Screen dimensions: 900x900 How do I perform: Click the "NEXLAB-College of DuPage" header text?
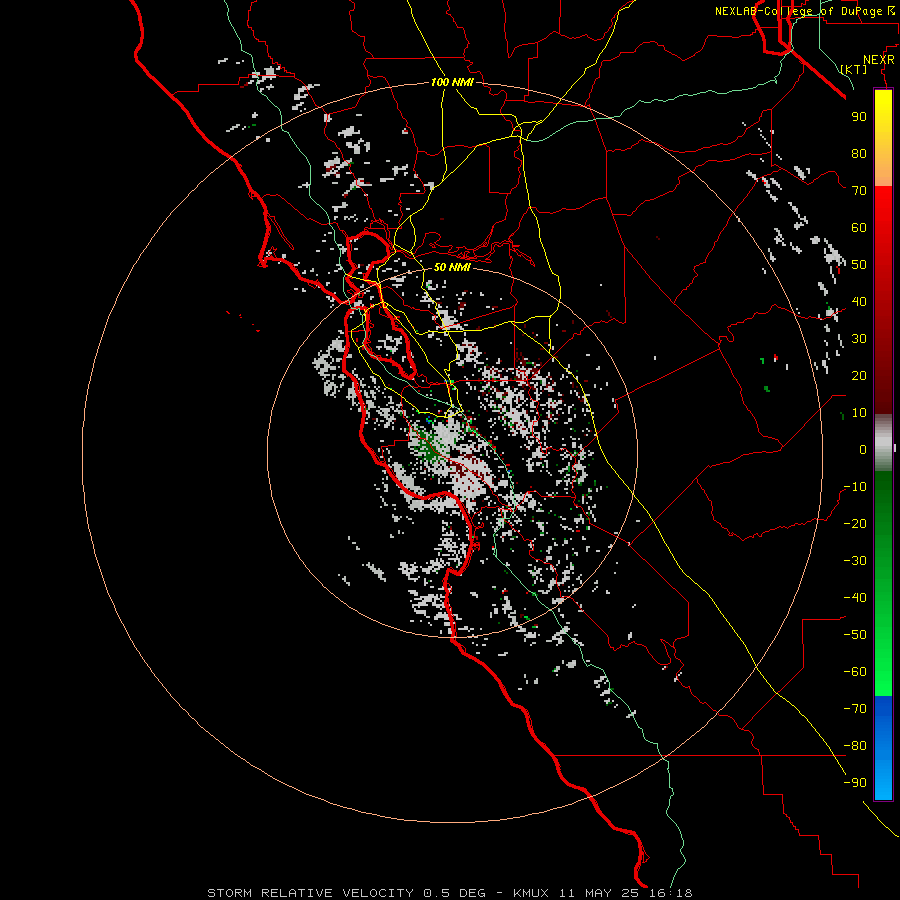[799, 11]
